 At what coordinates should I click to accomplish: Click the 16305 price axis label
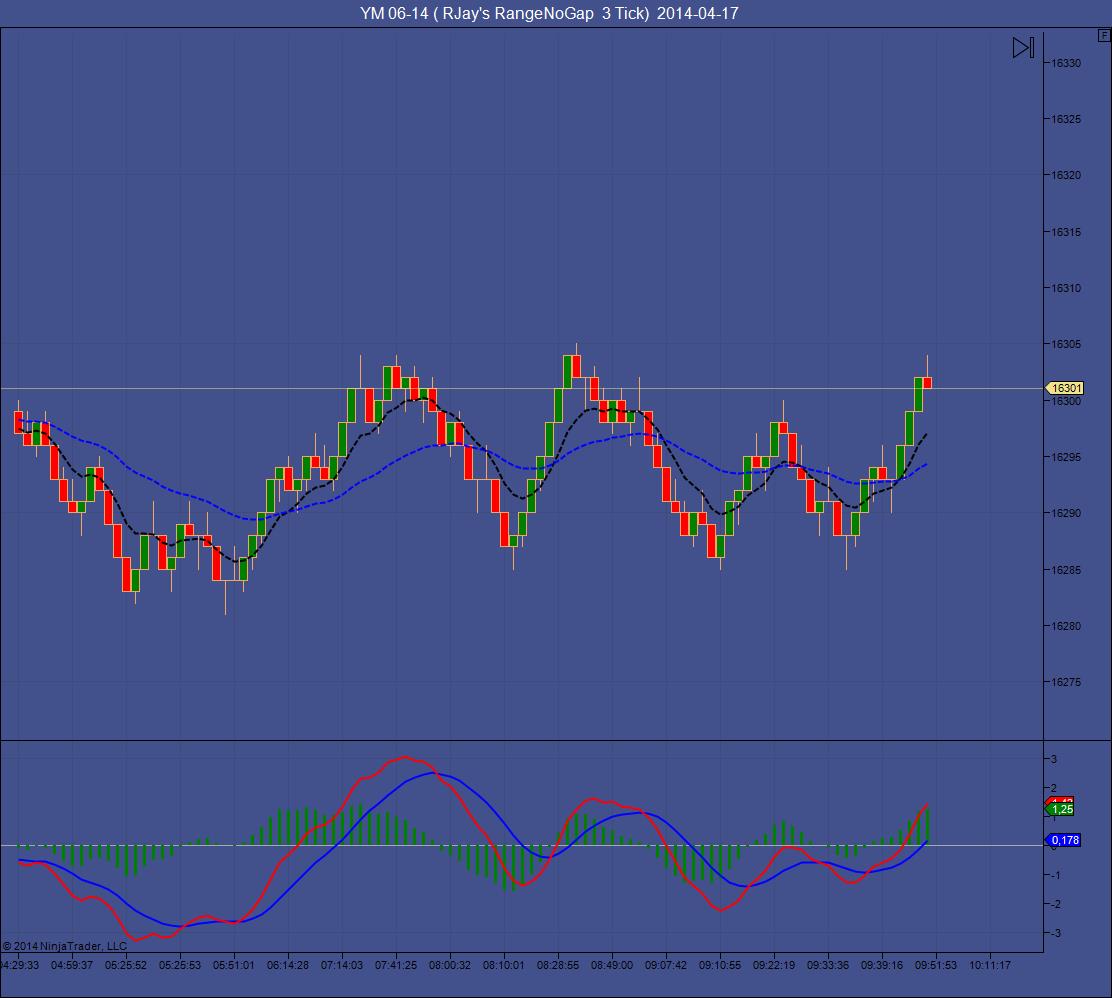pos(1065,344)
